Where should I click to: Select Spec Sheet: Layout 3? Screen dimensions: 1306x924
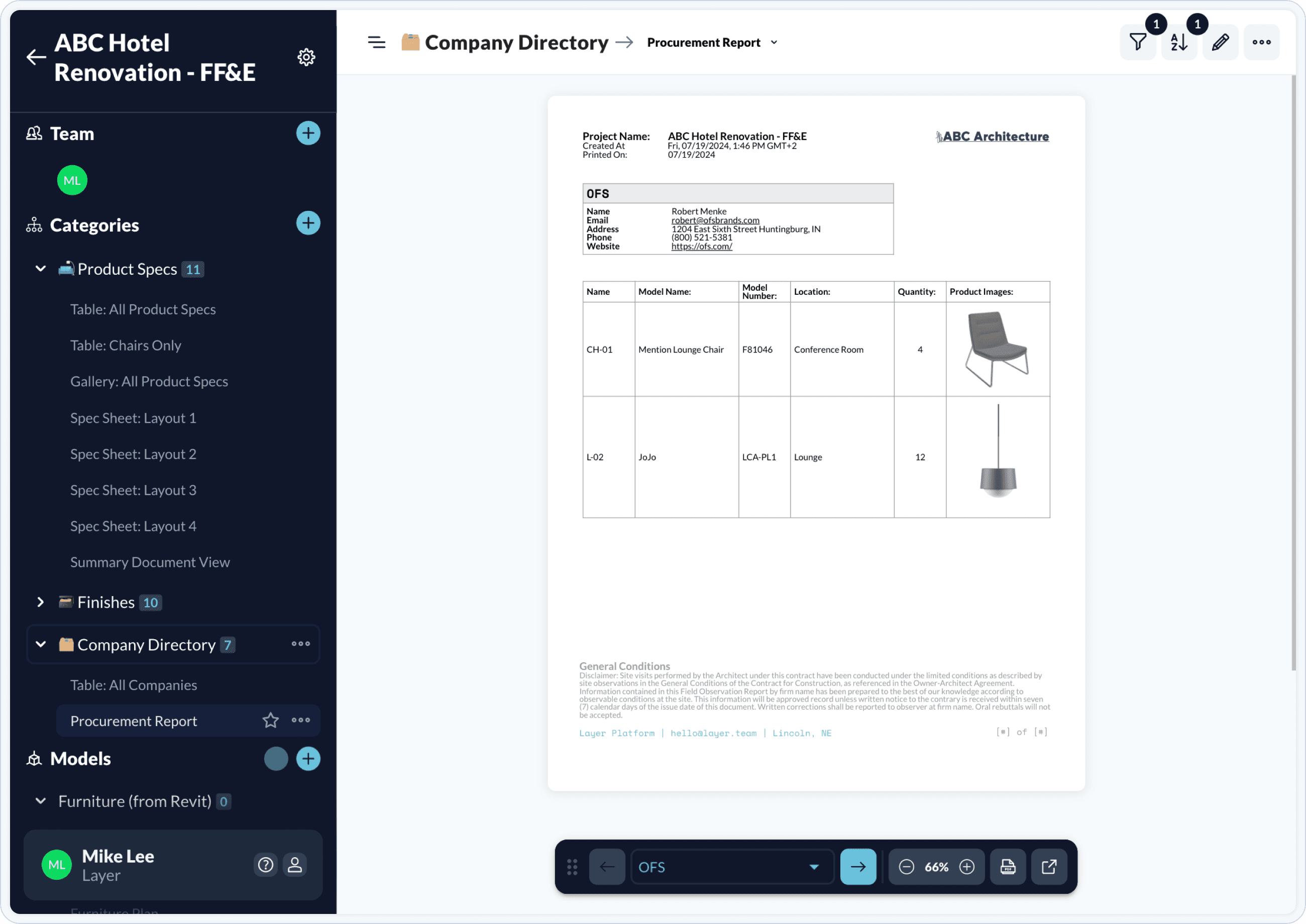coord(133,490)
